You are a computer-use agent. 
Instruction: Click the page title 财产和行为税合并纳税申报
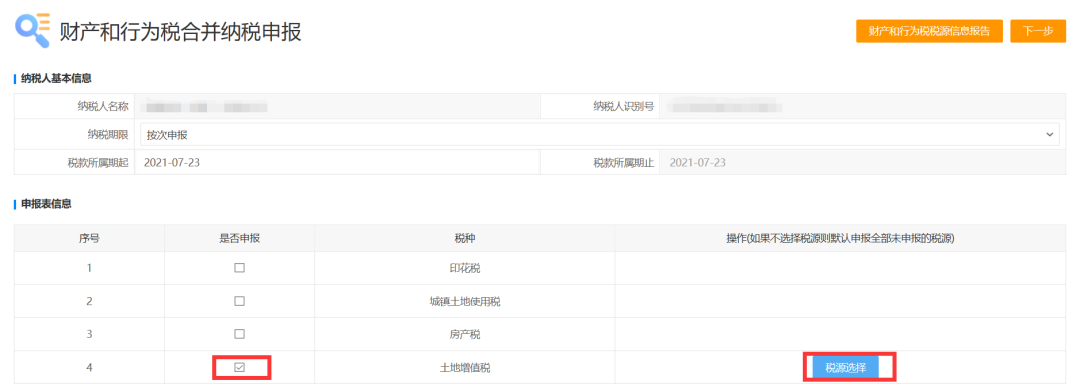point(180,32)
